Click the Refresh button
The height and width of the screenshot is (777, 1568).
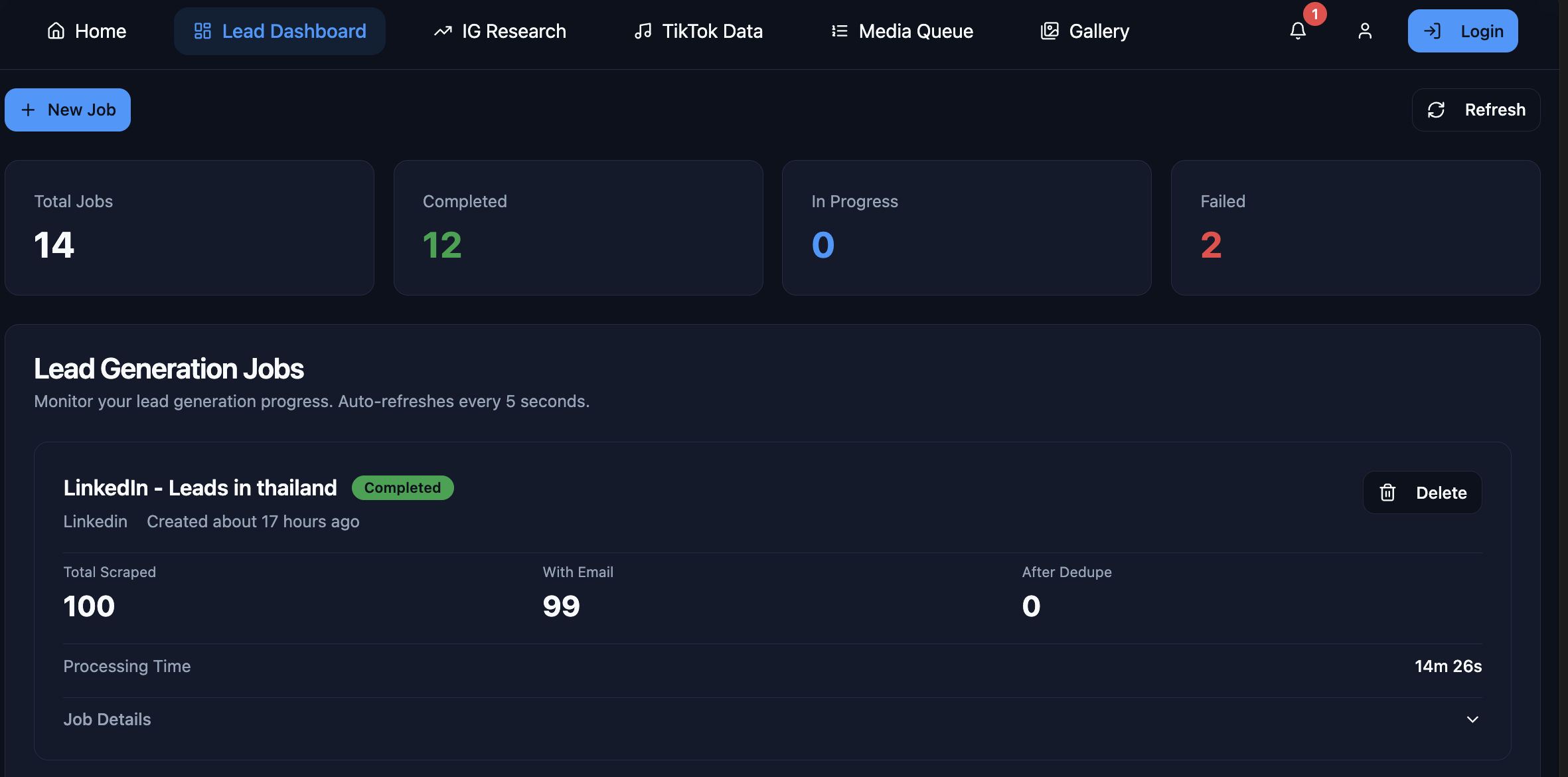[x=1475, y=110]
